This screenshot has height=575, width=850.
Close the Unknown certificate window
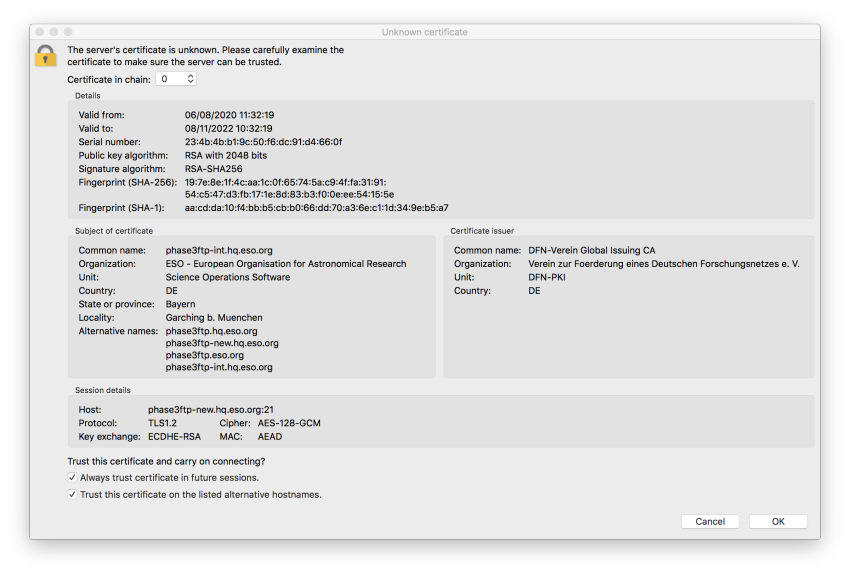40,32
